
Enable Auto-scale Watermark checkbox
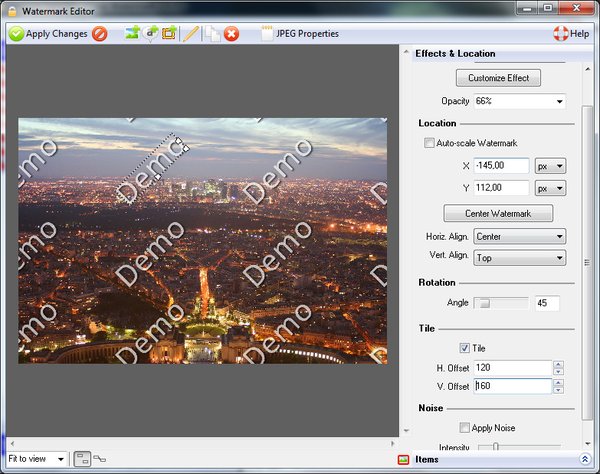pos(430,144)
